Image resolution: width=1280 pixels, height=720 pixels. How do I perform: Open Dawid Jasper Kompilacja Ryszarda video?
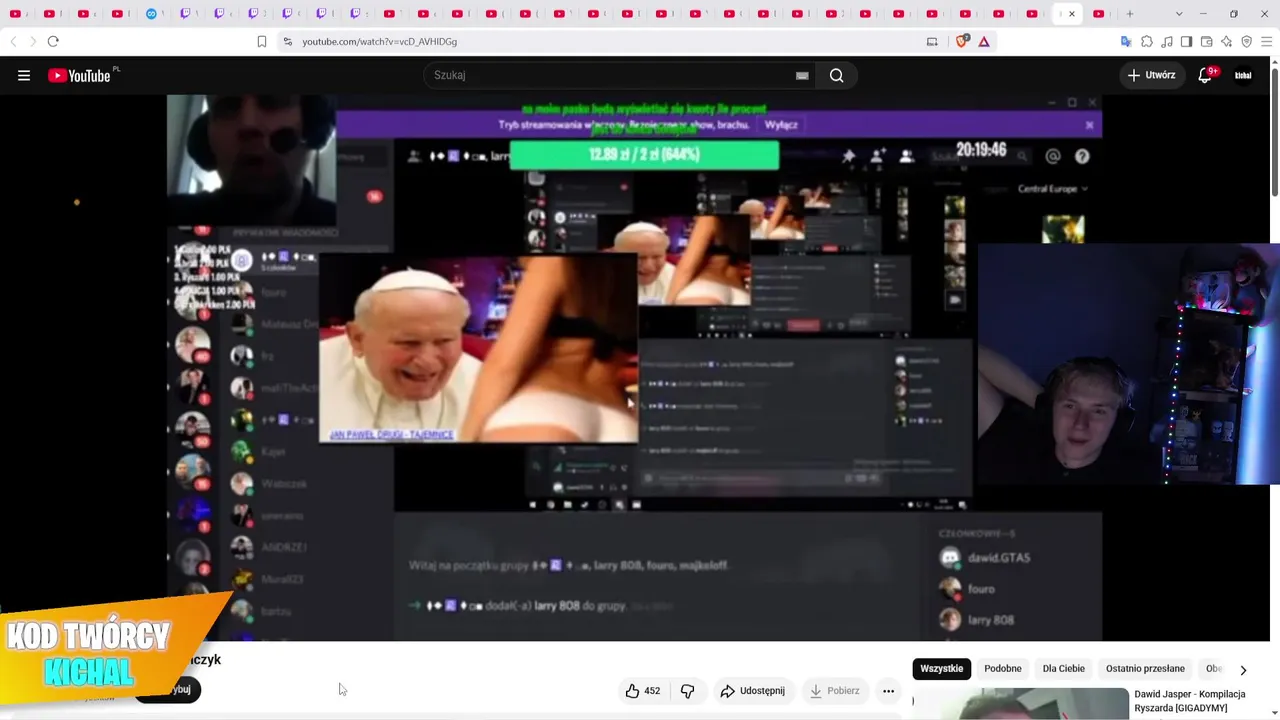click(1190, 701)
